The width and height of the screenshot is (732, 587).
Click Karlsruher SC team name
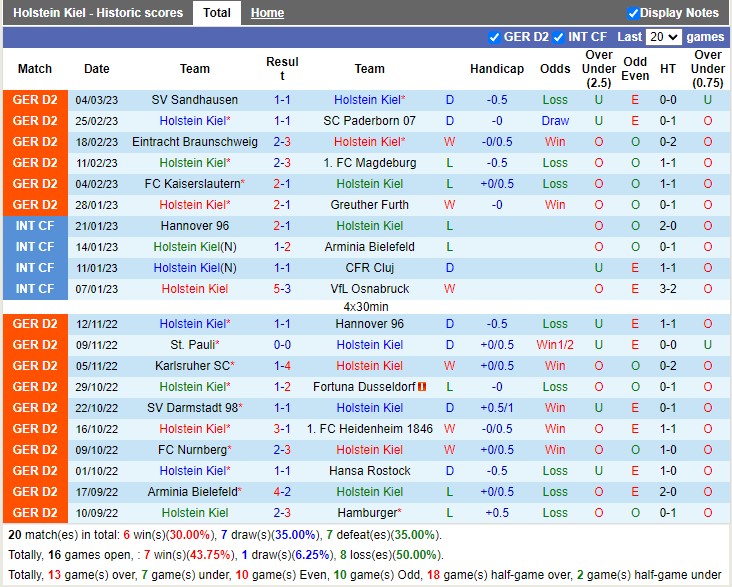(x=195, y=366)
